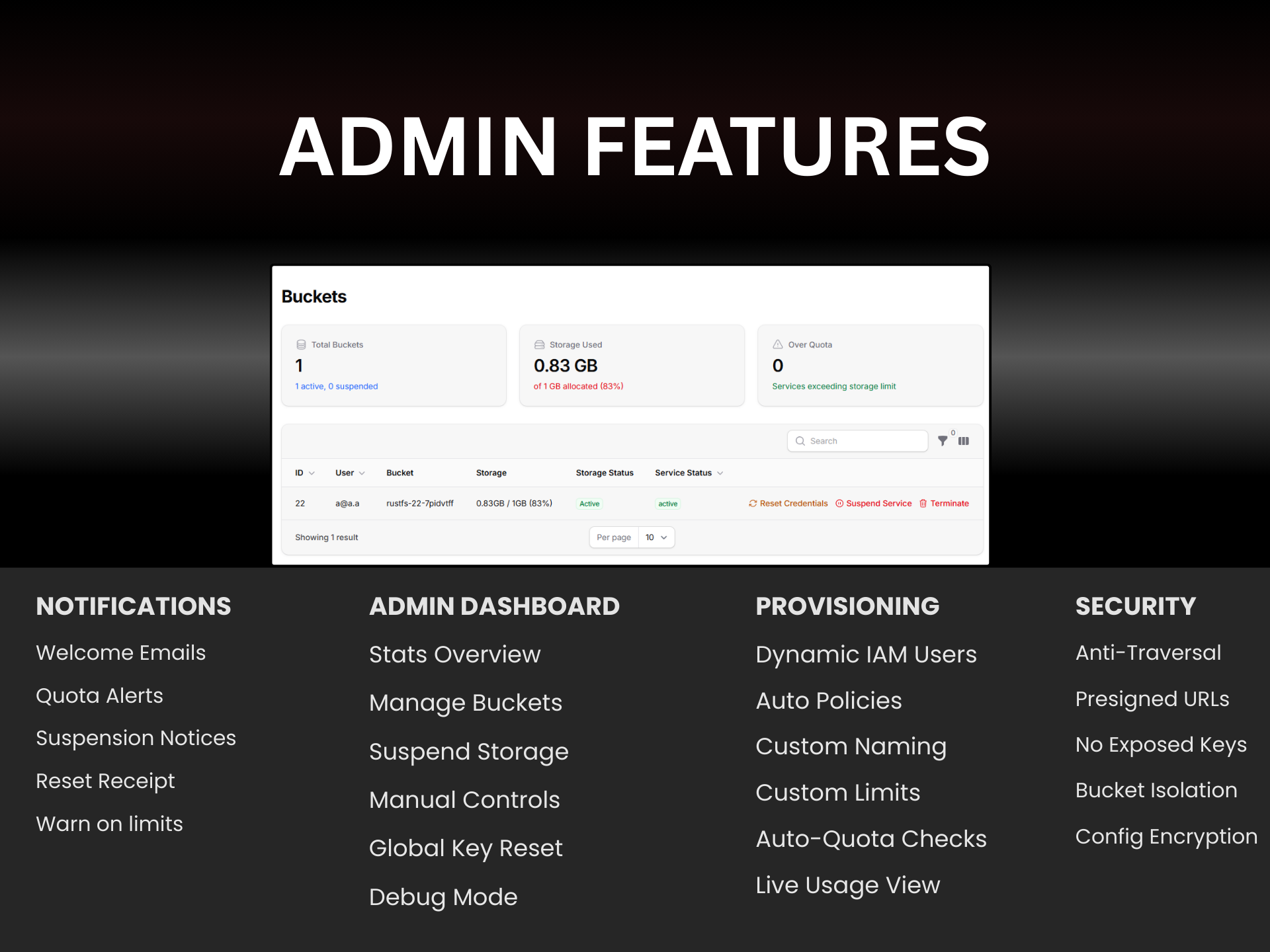This screenshot has height=952, width=1270.
Task: Open the Per page 10 dropdown
Action: coord(656,537)
